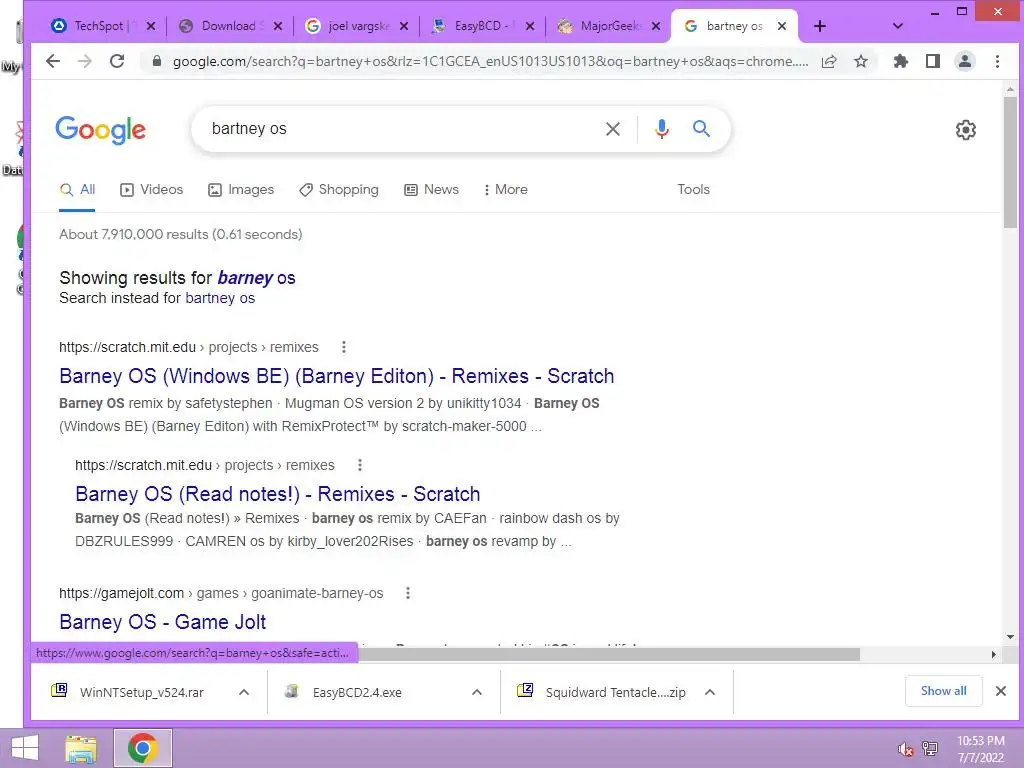View site info via the padlock icon
Image resolution: width=1024 pixels, height=768 pixels.
(x=156, y=61)
